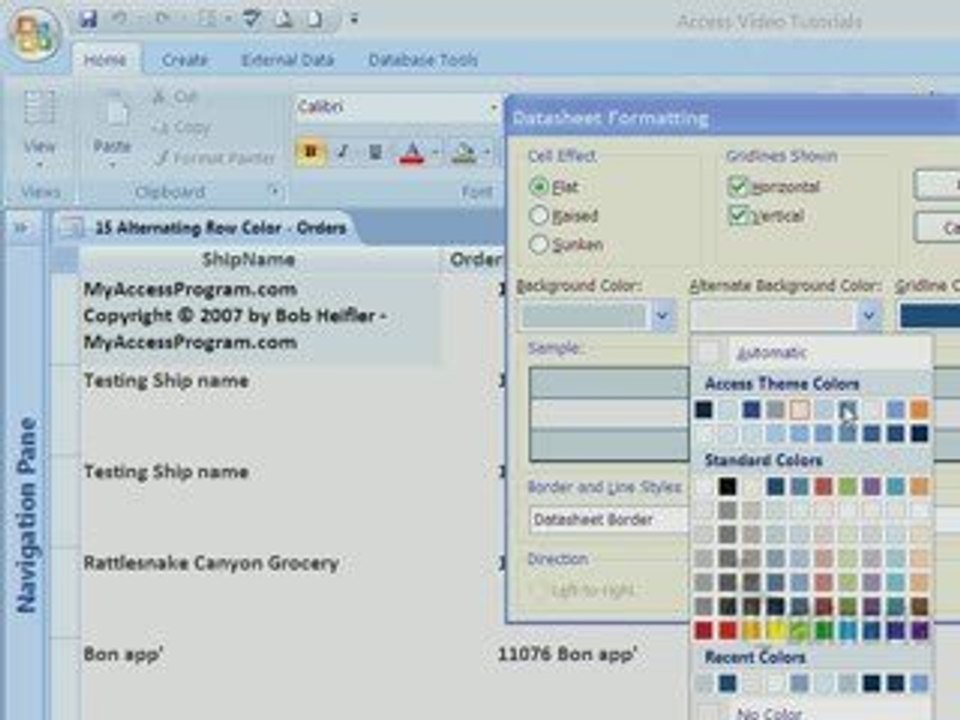Click the select-all corner box of the datasheet
Image resolution: width=960 pixels, height=720 pixels.
(65, 259)
